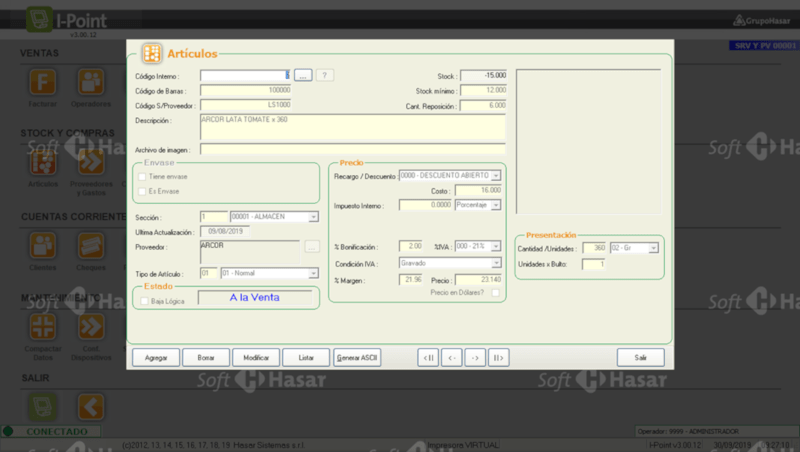Enable the Tiene envase checkbox
Image resolution: width=800 pixels, height=452 pixels.
(141, 176)
